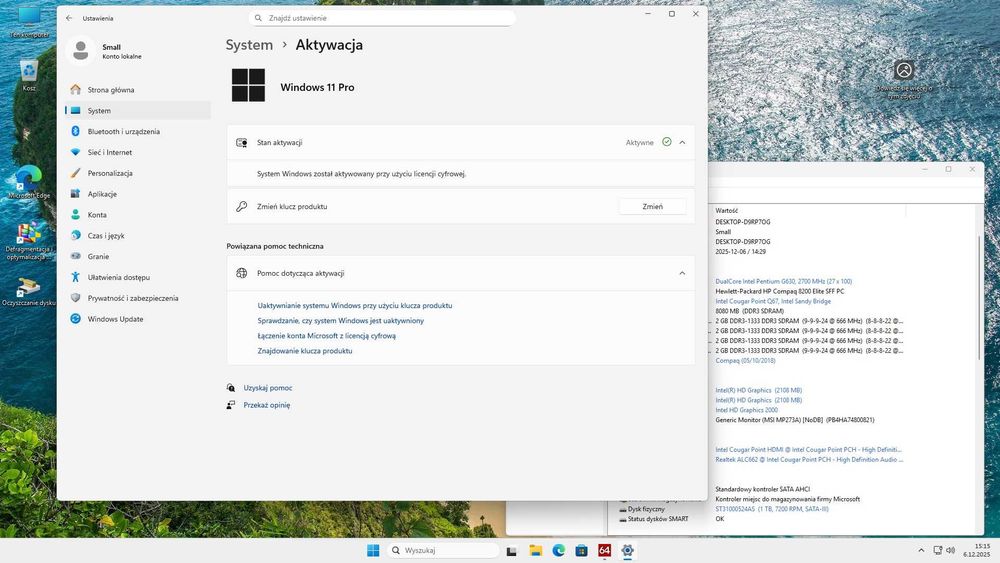Click the green Aktywne checkmark icon
The width and height of the screenshot is (1000, 563).
pos(666,142)
